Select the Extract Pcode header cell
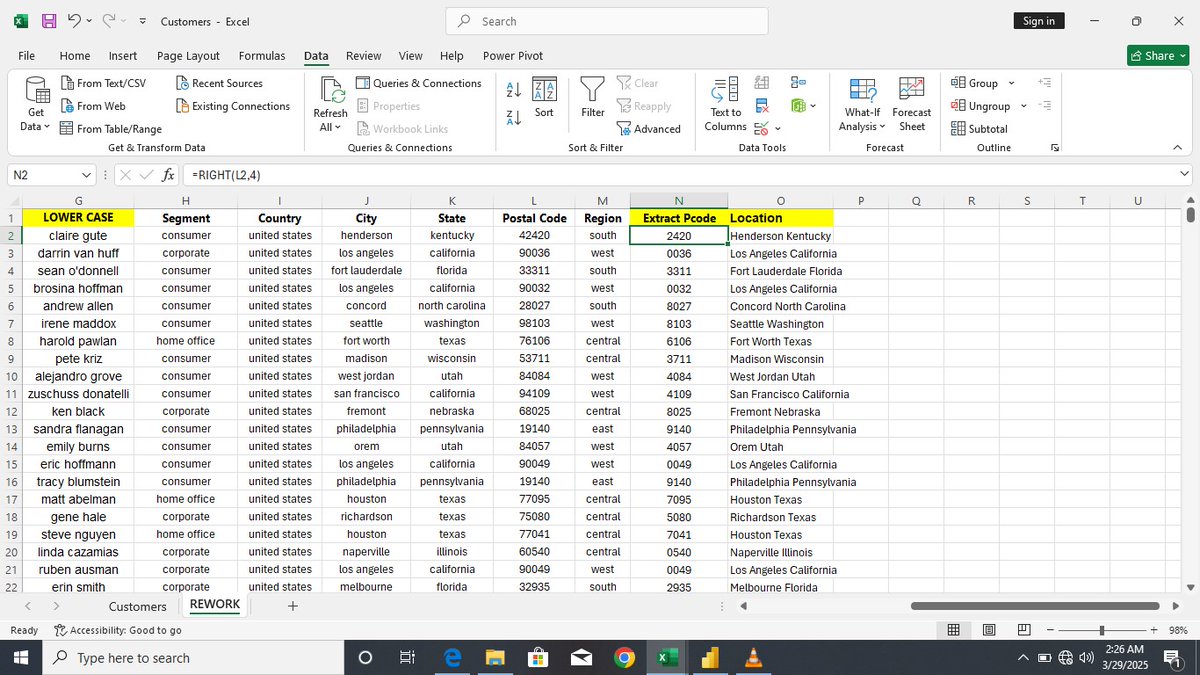Screen dimensions: 1200x675 tap(679, 218)
